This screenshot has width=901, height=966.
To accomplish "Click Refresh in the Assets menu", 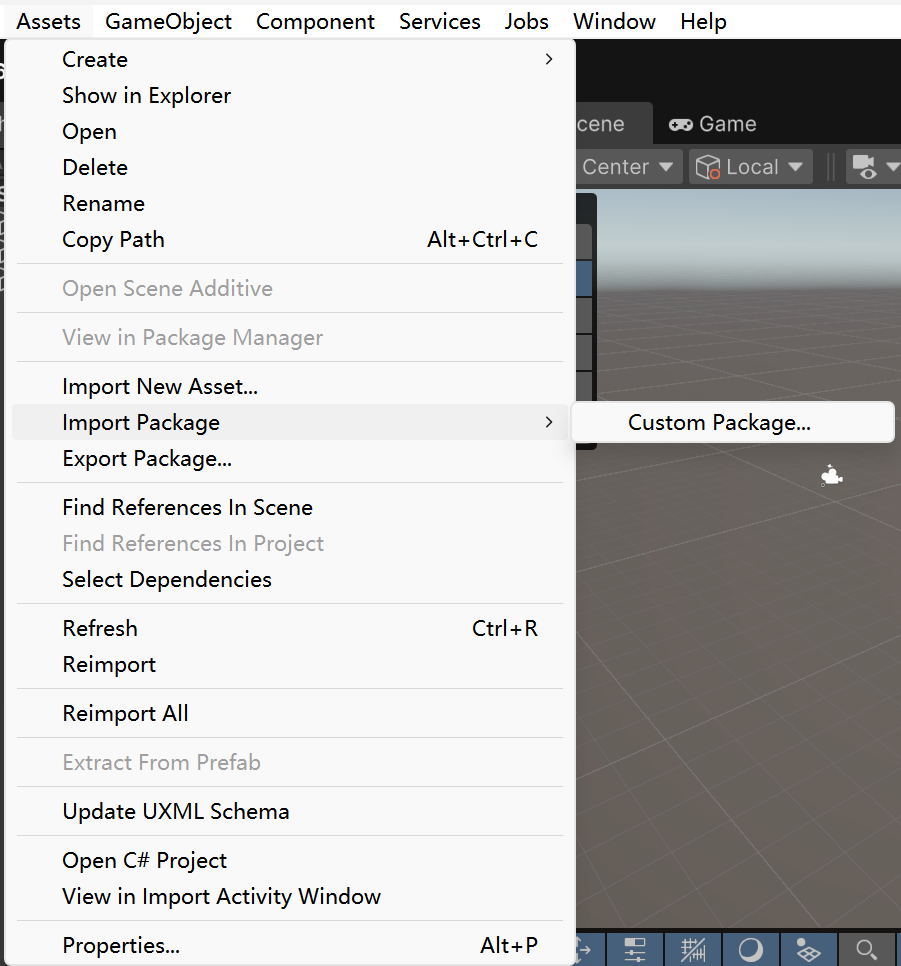I will tap(100, 628).
